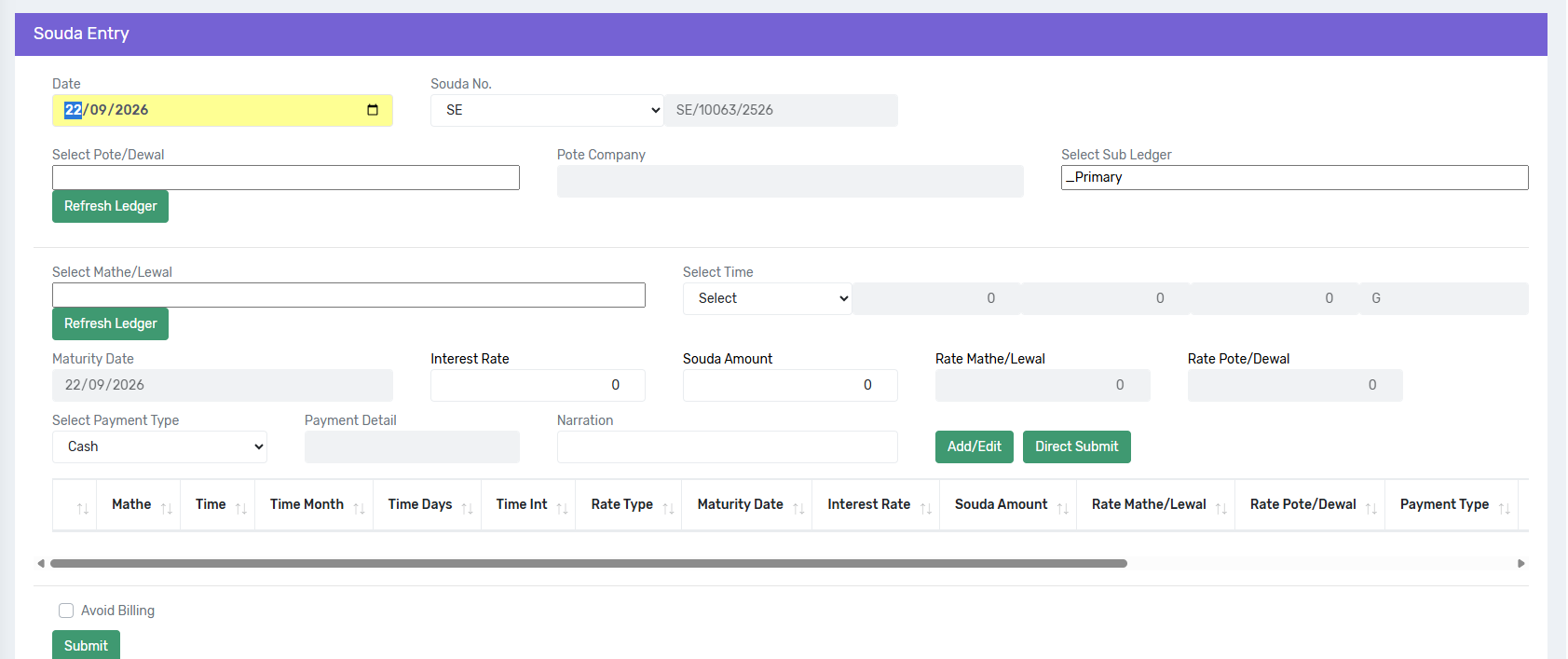Click the Souda Entry header title
This screenshot has width=1568, height=659.
point(81,34)
